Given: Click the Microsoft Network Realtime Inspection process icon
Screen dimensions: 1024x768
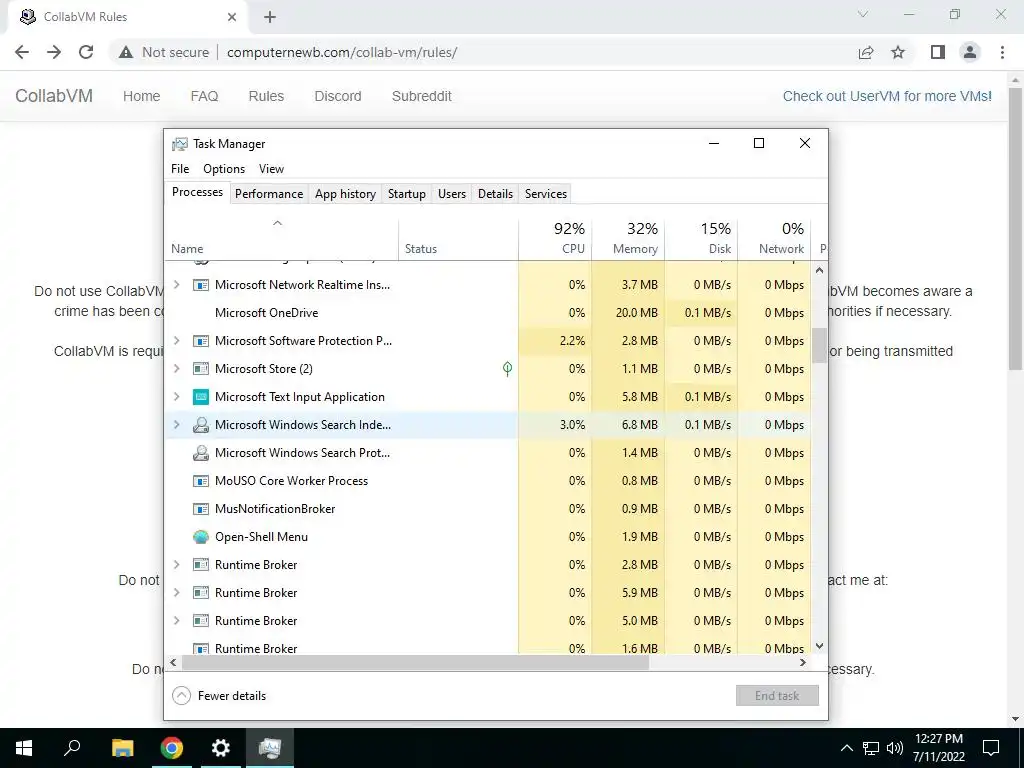Looking at the screenshot, I should point(201,285).
